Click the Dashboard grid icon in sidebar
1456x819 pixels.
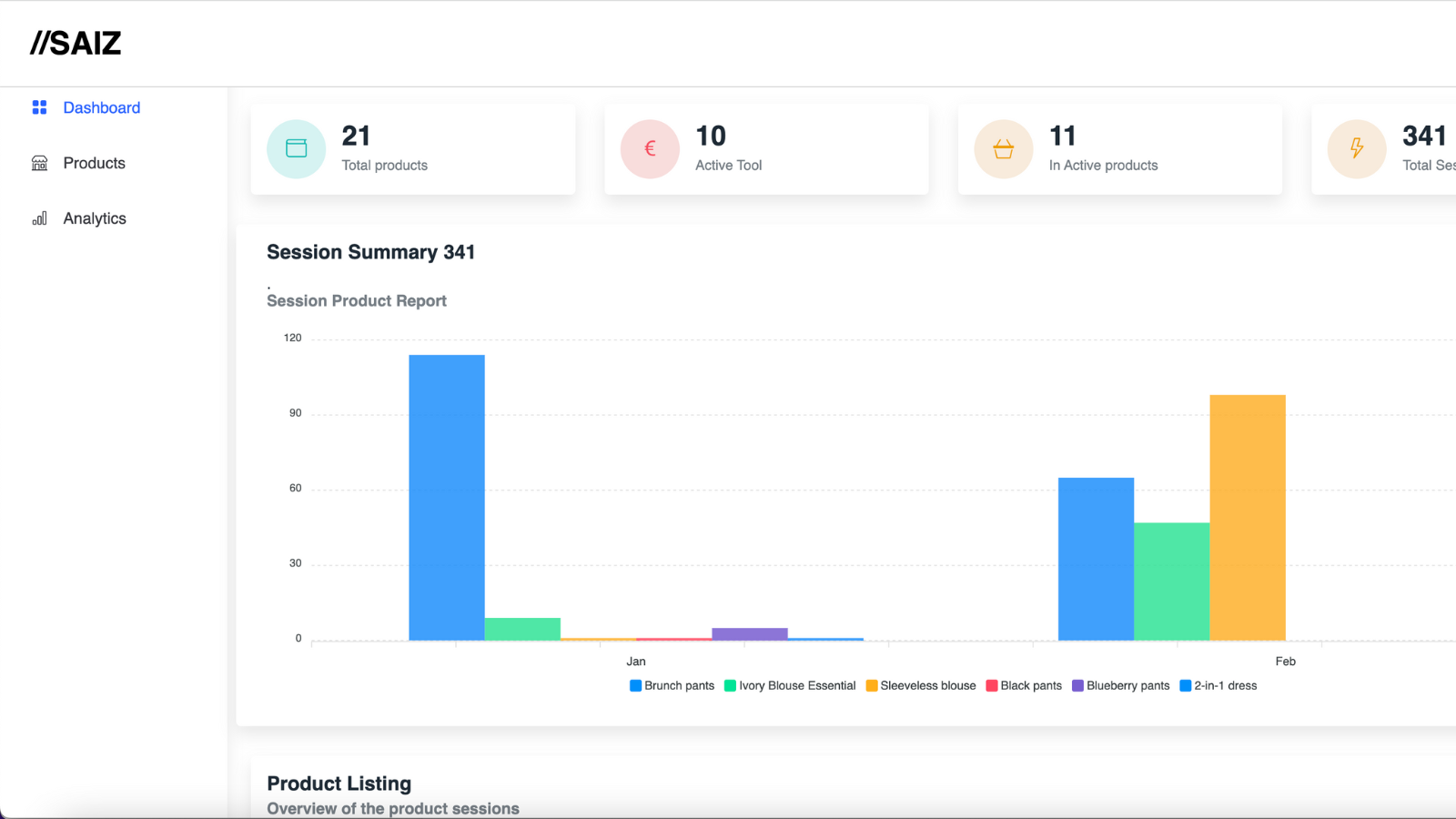(39, 107)
